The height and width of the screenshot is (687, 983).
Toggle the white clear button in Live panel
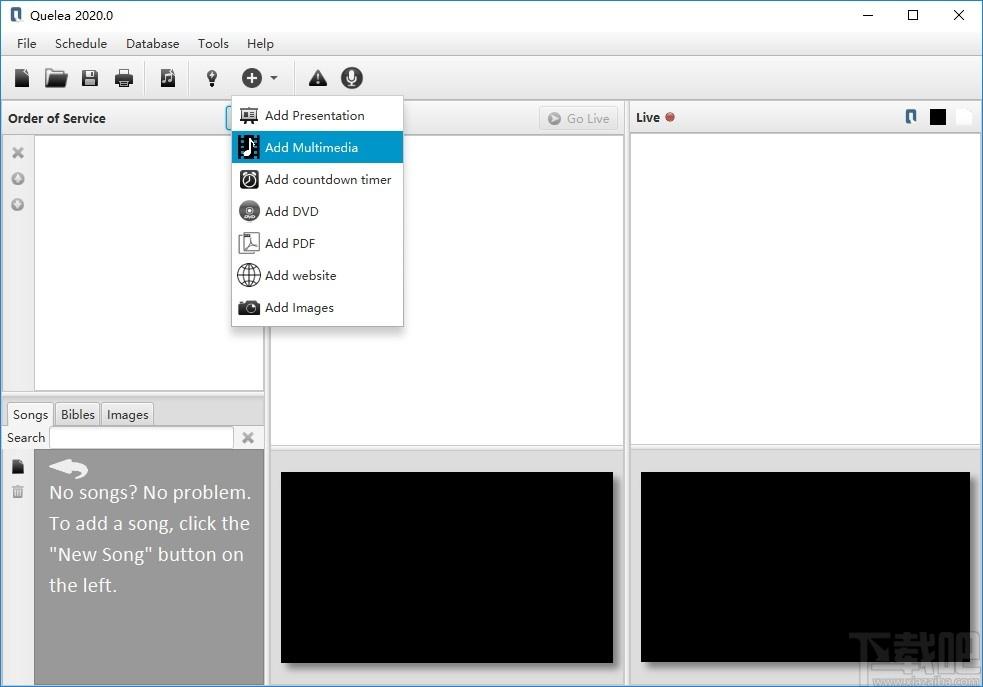click(964, 117)
